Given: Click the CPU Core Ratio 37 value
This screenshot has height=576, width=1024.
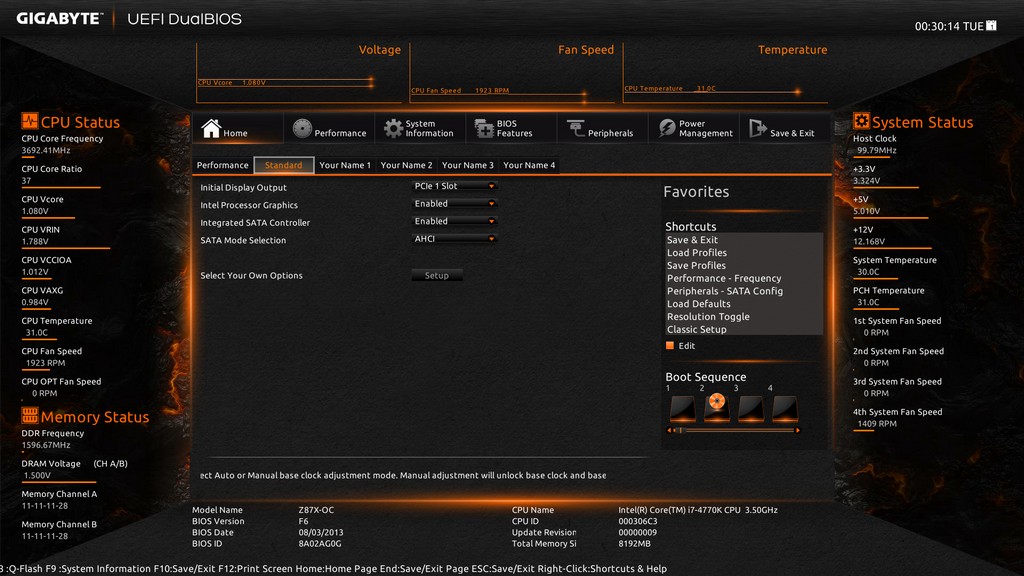Looking at the screenshot, I should pos(26,181).
